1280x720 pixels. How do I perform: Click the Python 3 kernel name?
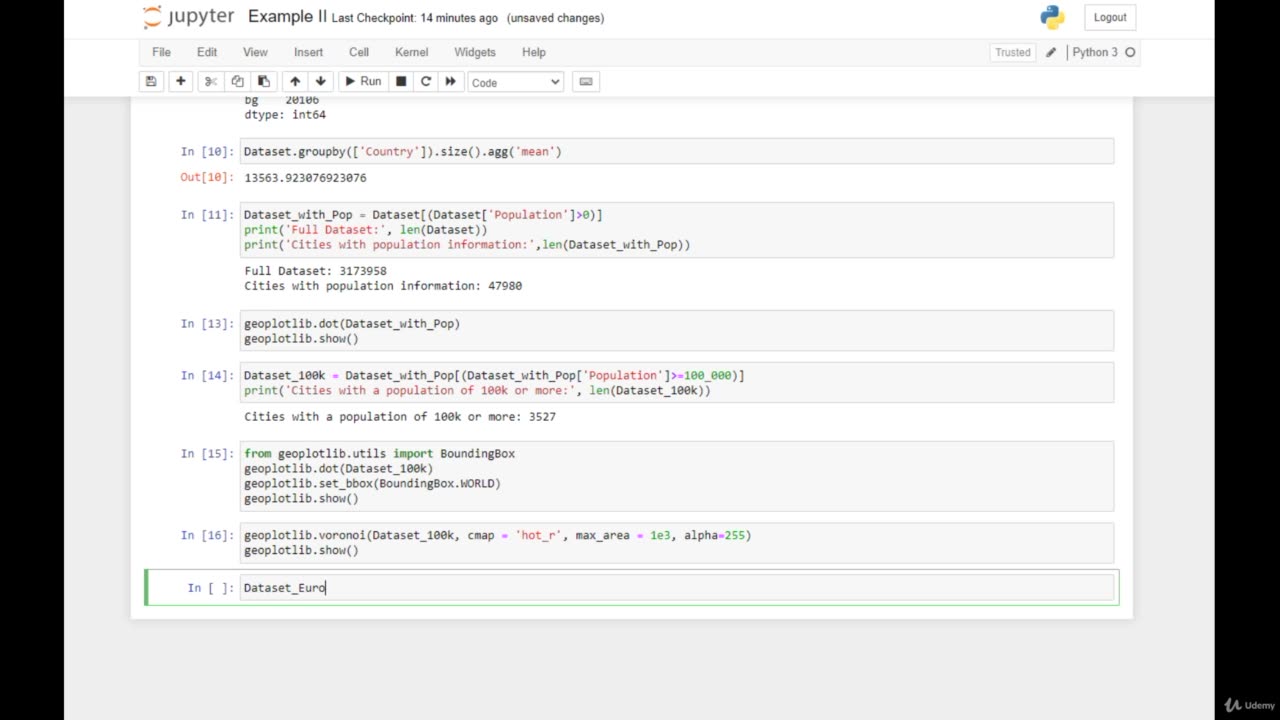[1095, 52]
